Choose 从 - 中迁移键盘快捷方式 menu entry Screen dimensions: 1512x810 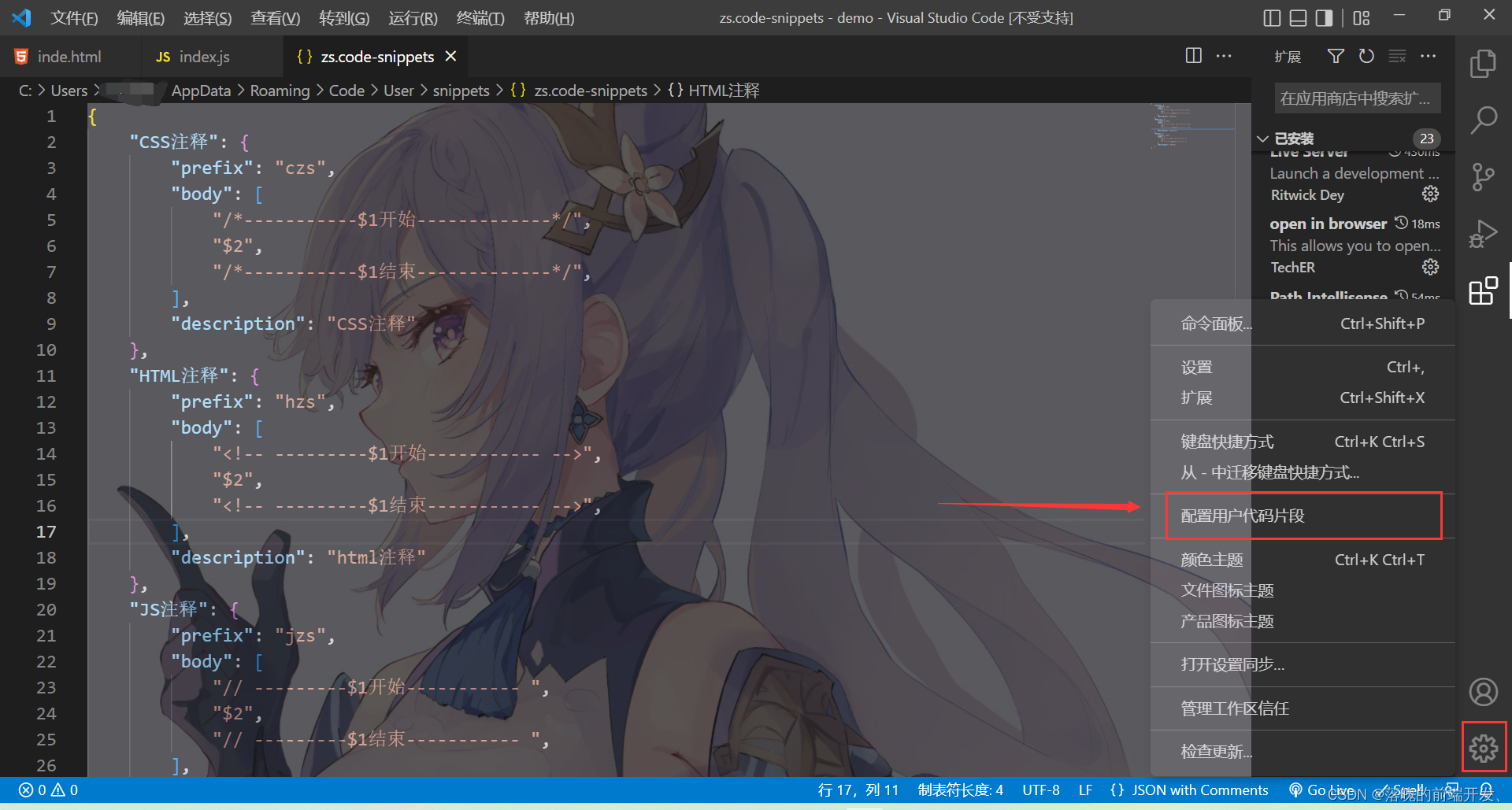pyautogui.click(x=1303, y=472)
